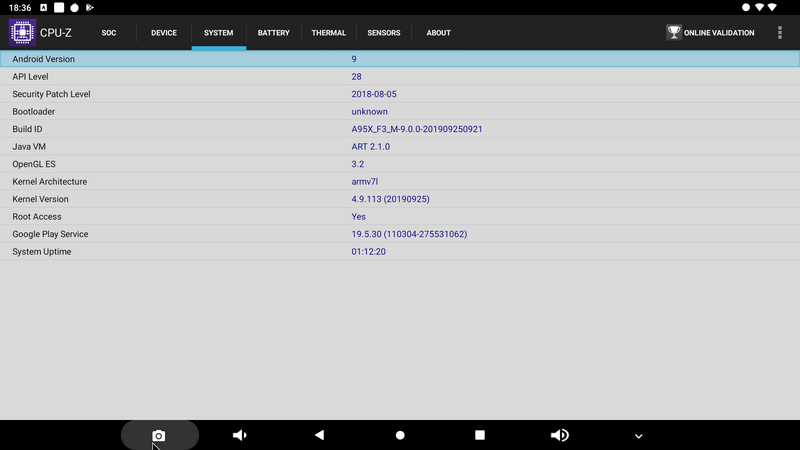Click the Kernel Architecture label

coord(49,182)
